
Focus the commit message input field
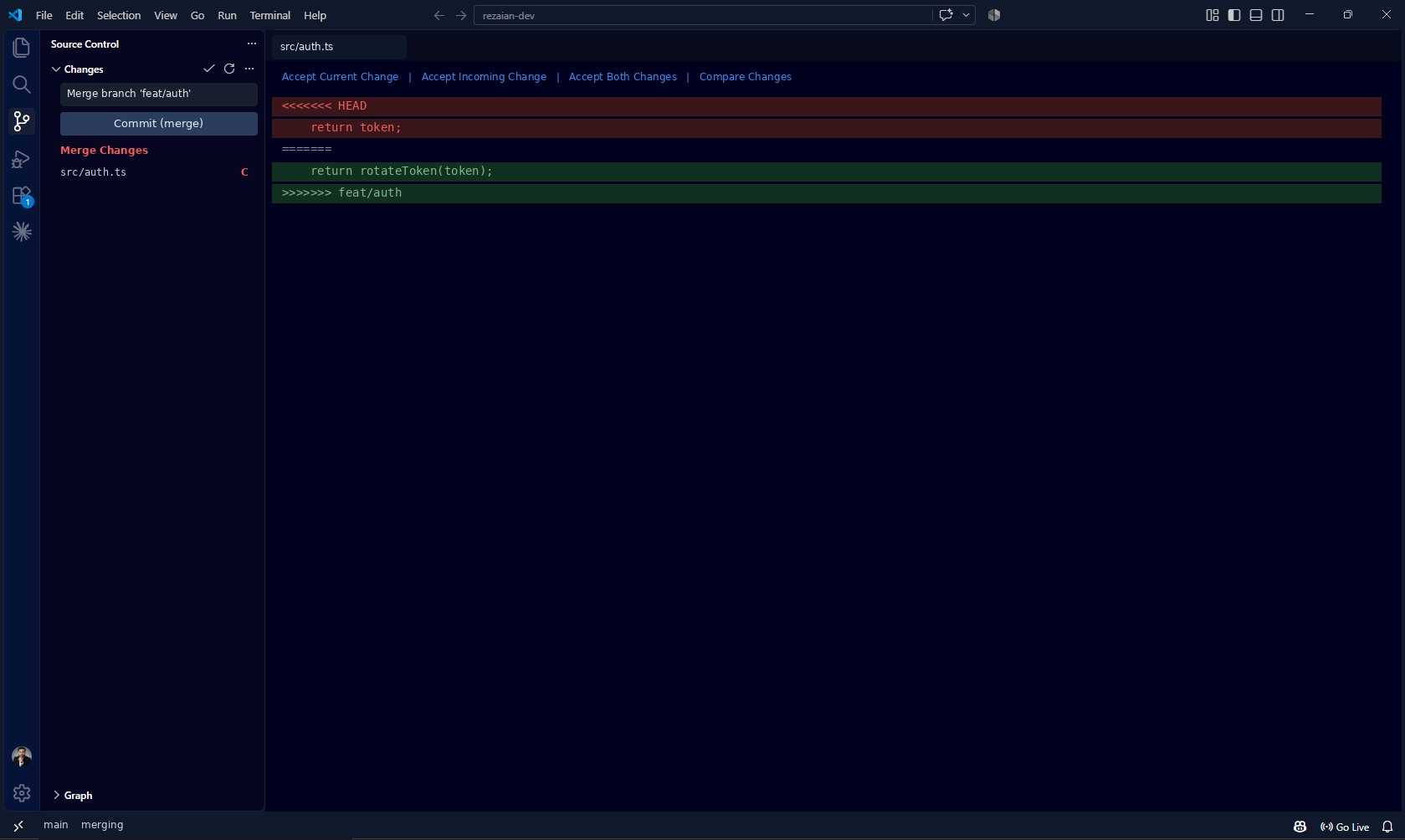point(159,94)
